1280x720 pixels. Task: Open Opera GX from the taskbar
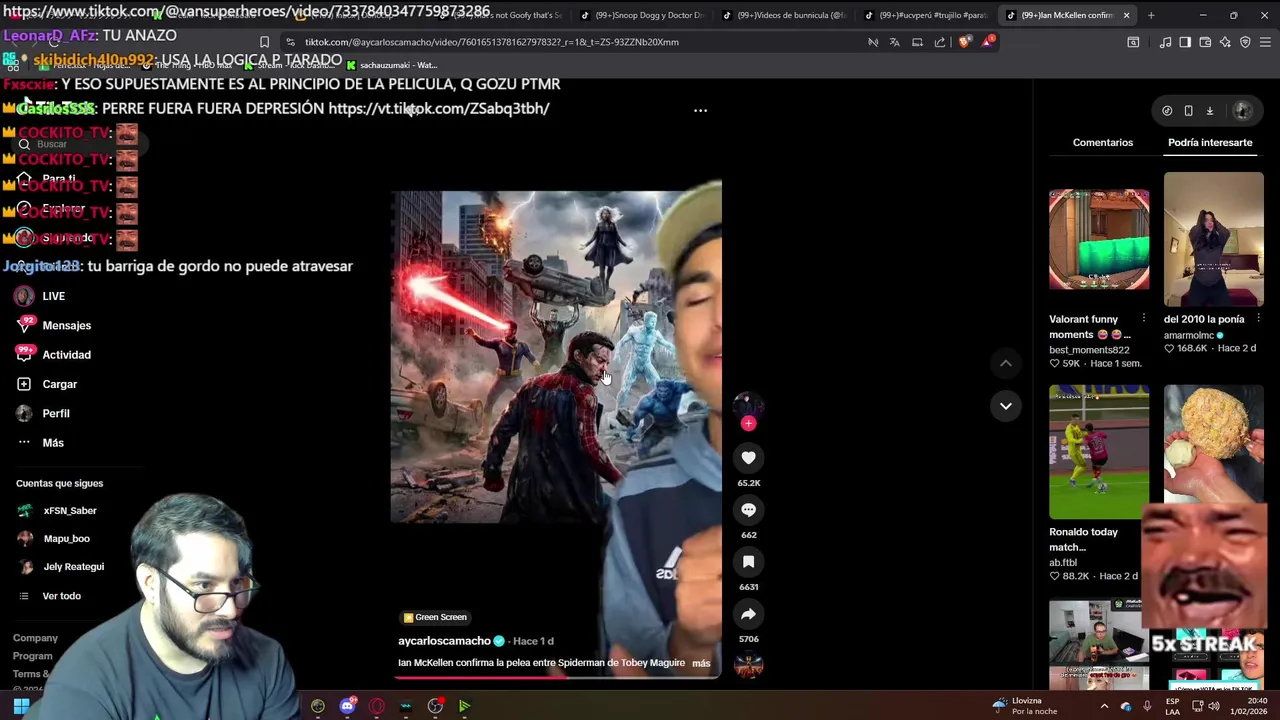(x=376, y=706)
